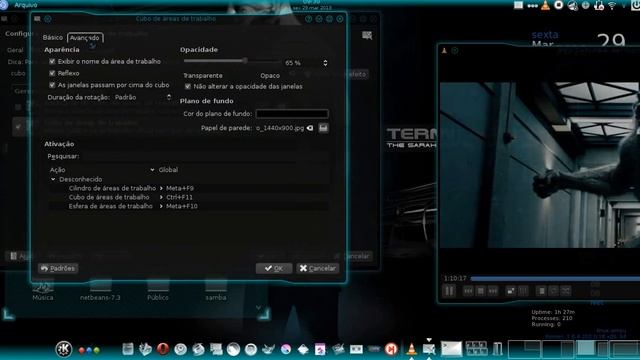Clear the Papel de parede file path

310,128
